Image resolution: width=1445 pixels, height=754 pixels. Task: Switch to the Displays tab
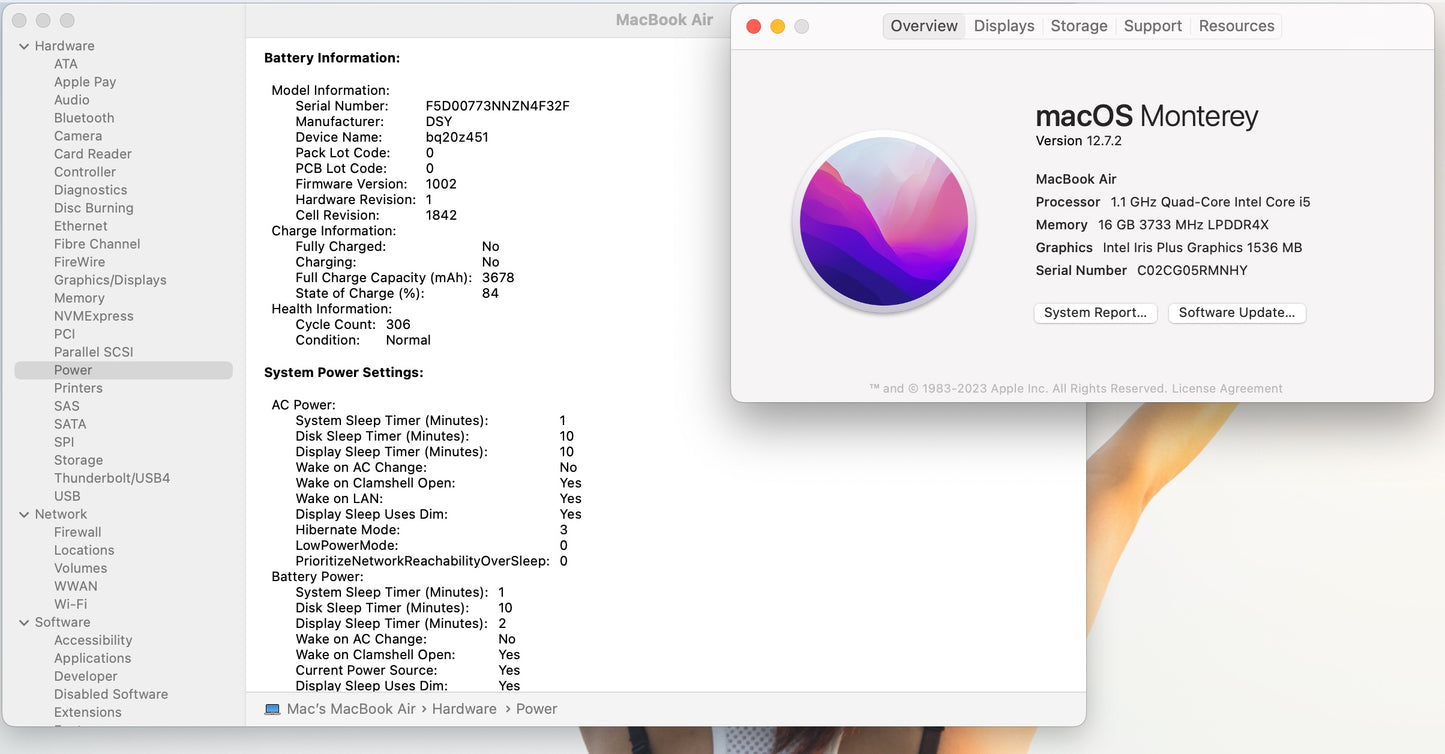pos(1004,26)
